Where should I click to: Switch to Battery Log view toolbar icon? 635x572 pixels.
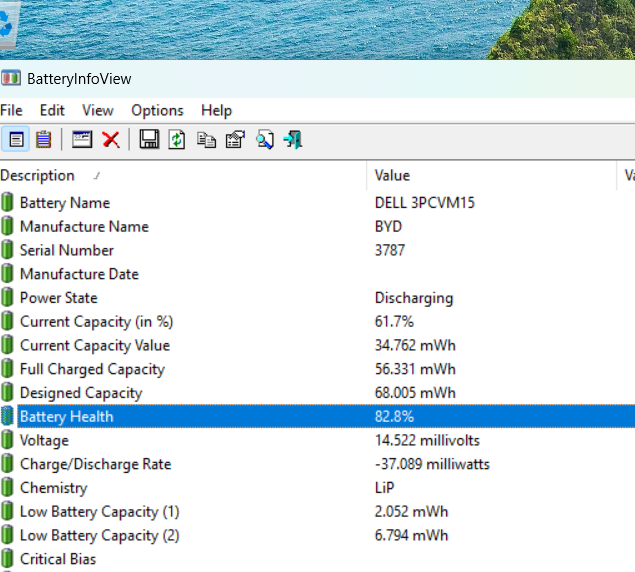43,140
